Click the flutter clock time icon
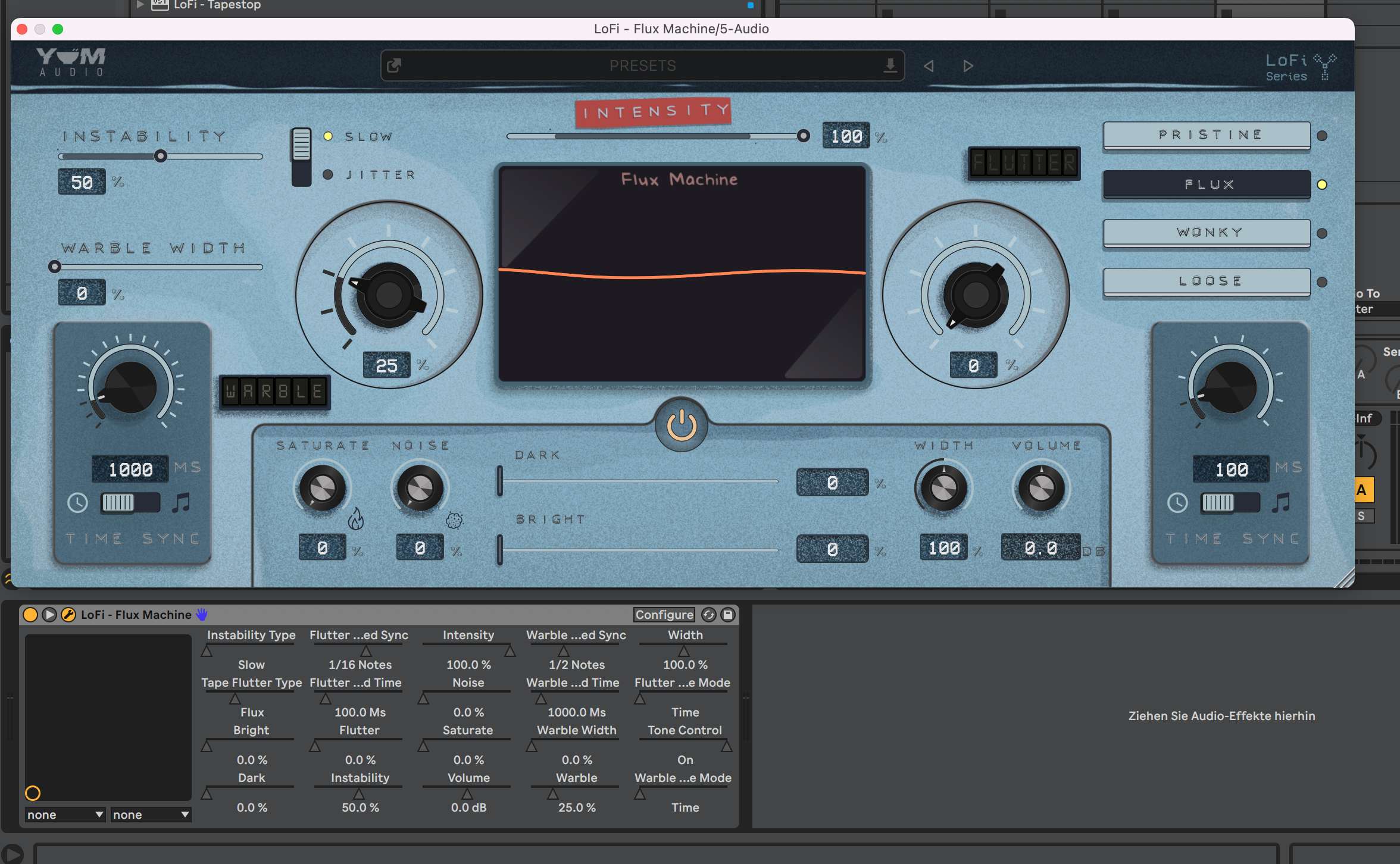This screenshot has width=1400, height=864. (x=1177, y=503)
